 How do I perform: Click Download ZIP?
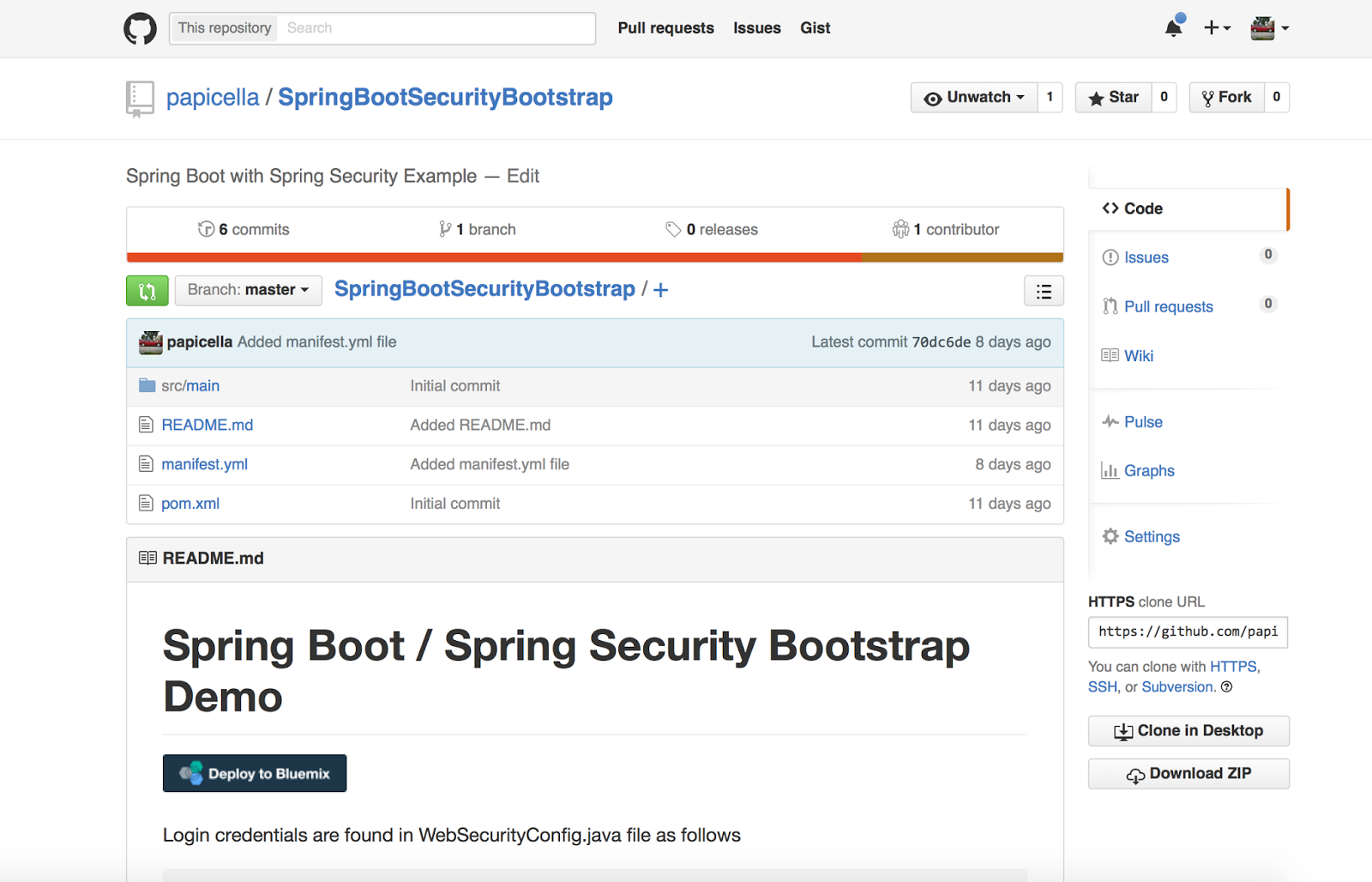click(1188, 774)
